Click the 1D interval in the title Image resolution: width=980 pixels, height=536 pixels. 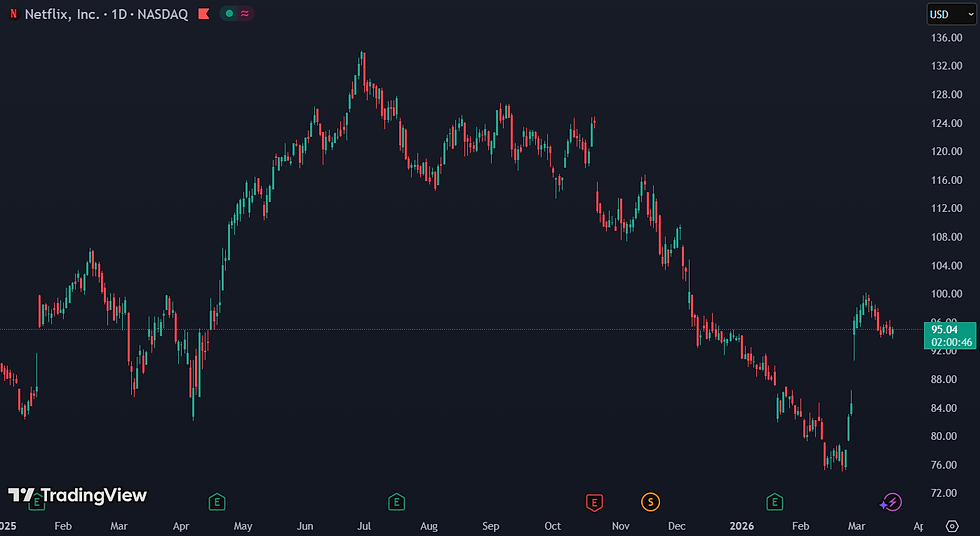point(119,14)
